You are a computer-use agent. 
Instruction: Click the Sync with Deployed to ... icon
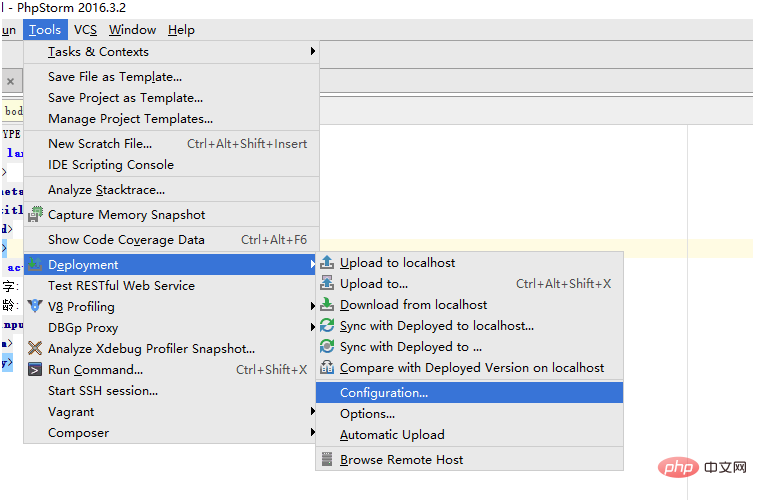[327, 347]
